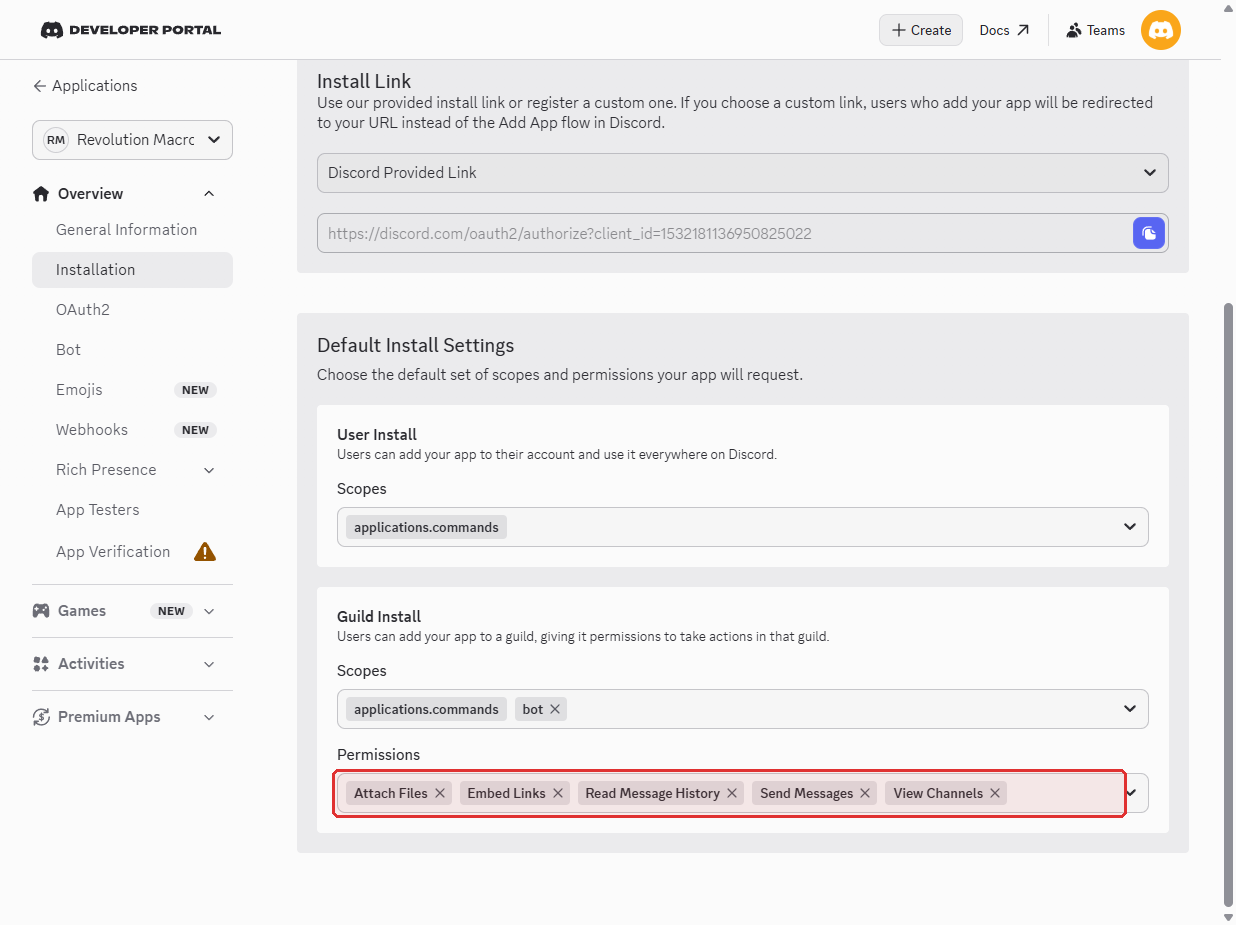Viewport: 1236px width, 925px height.
Task: Click the Premium Apps icon
Action: click(x=41, y=717)
